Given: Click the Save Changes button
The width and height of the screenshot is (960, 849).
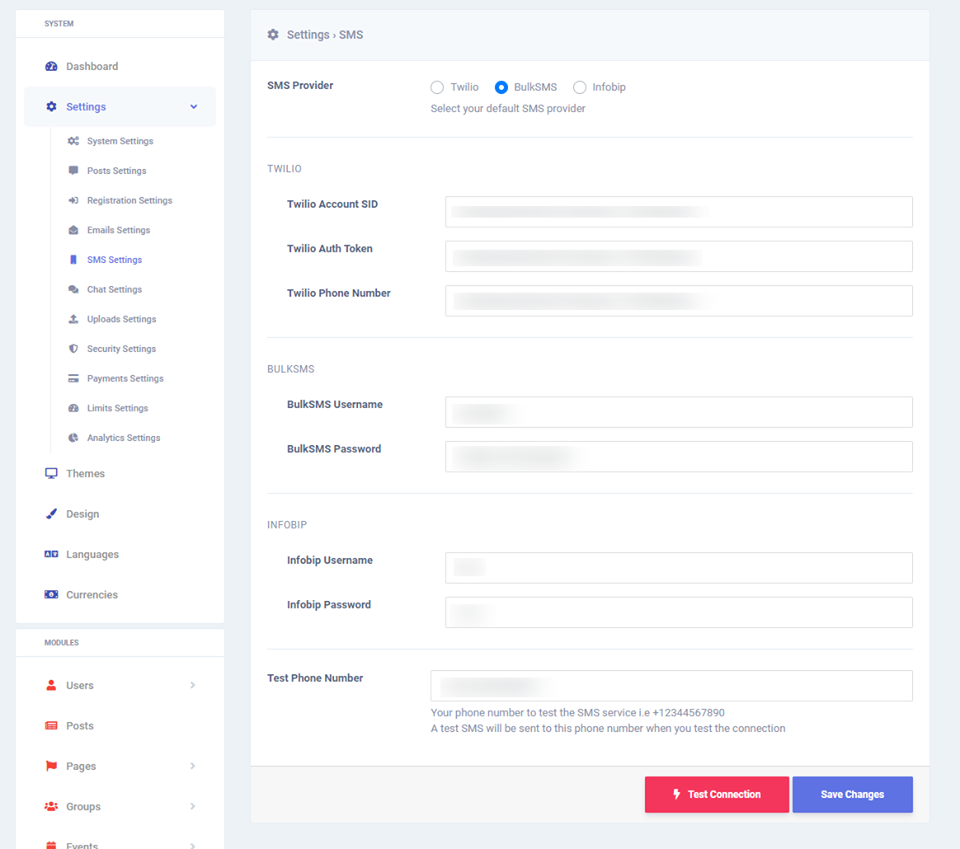Looking at the screenshot, I should (x=852, y=794).
